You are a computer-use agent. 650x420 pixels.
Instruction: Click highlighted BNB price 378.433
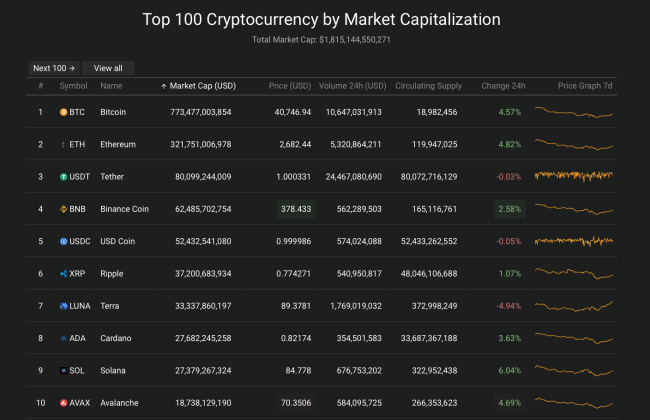(x=296, y=209)
